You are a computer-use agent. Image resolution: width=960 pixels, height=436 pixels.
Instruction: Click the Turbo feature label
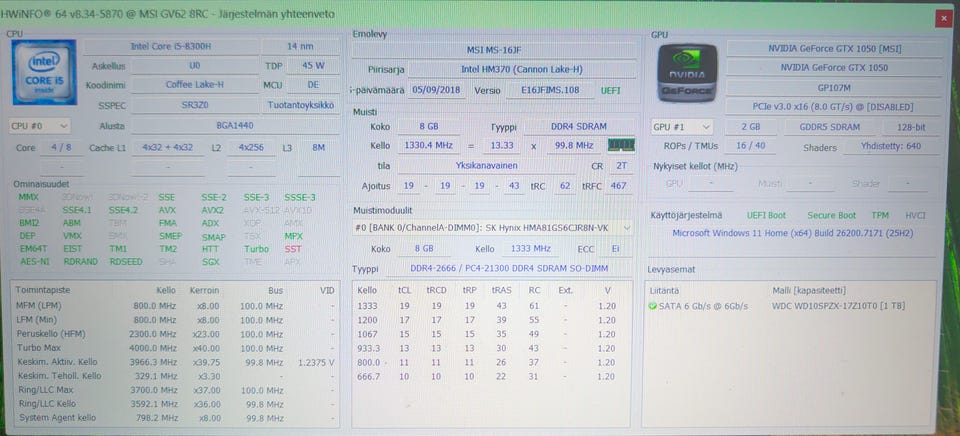click(256, 249)
